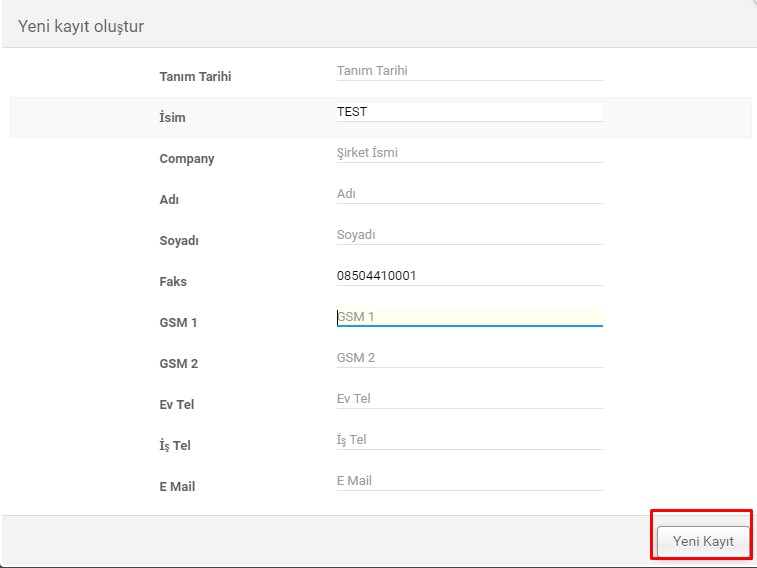Select the Adı input field
This screenshot has height=568, width=757.
click(x=469, y=194)
